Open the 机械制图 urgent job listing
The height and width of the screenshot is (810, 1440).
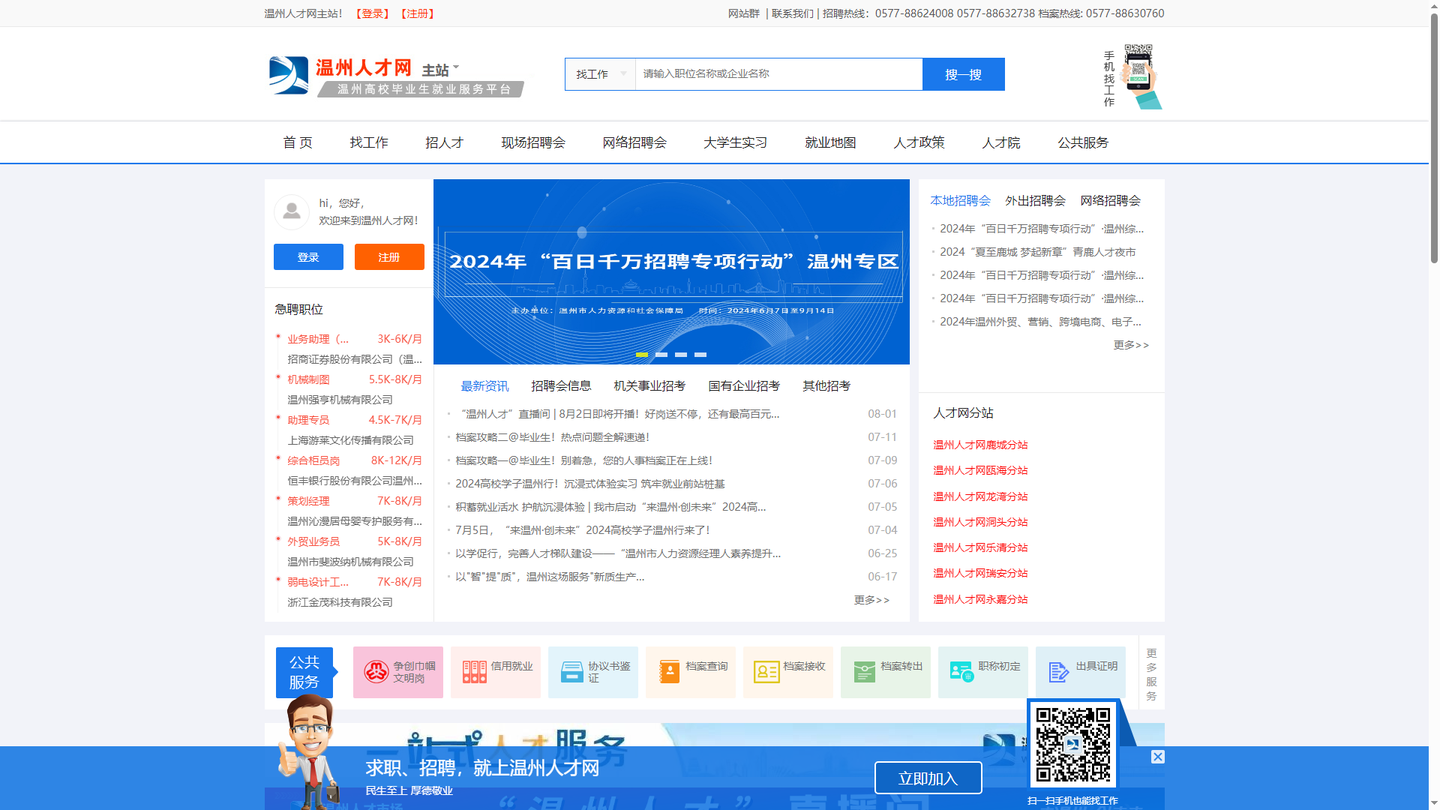tap(308, 380)
